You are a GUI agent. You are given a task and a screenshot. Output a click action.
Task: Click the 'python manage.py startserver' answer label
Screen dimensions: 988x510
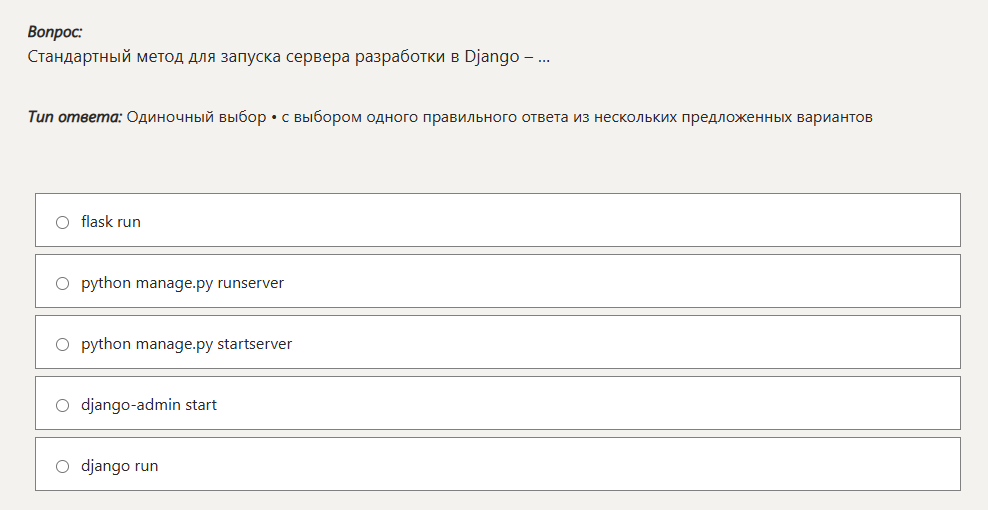186,344
